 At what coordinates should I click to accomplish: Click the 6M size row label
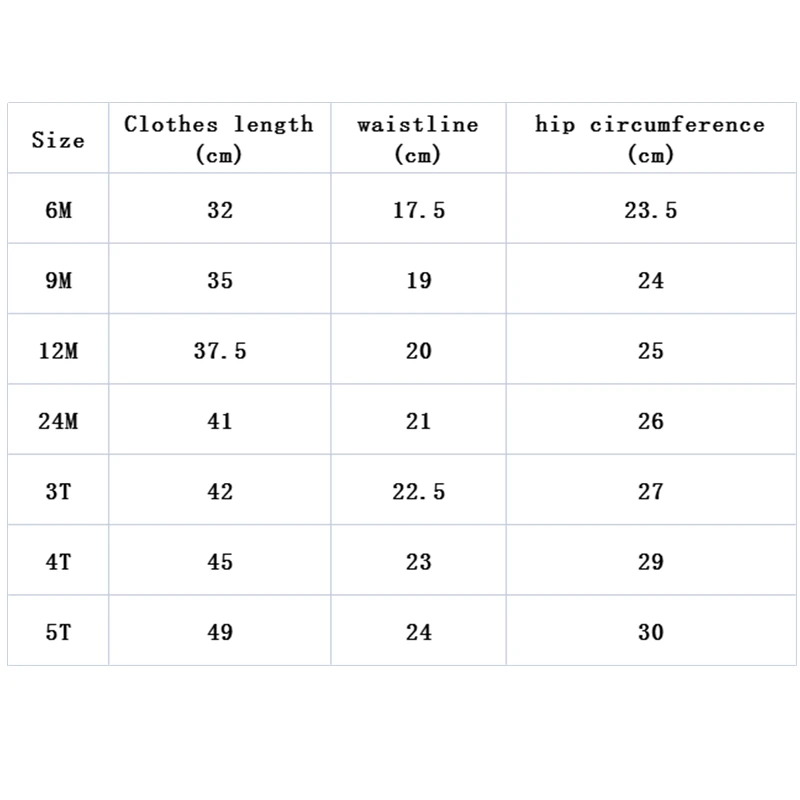point(58,210)
